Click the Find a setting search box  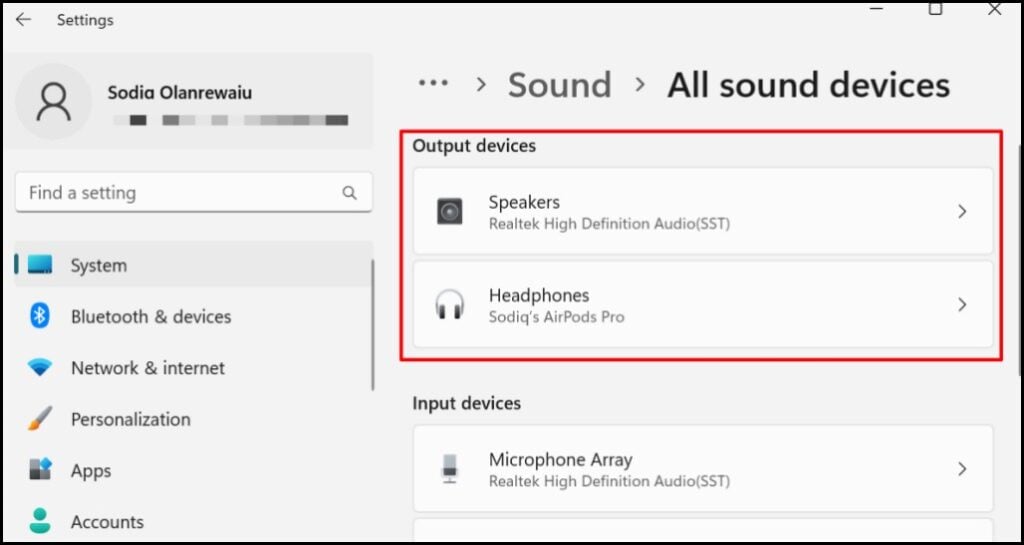pyautogui.click(x=180, y=193)
